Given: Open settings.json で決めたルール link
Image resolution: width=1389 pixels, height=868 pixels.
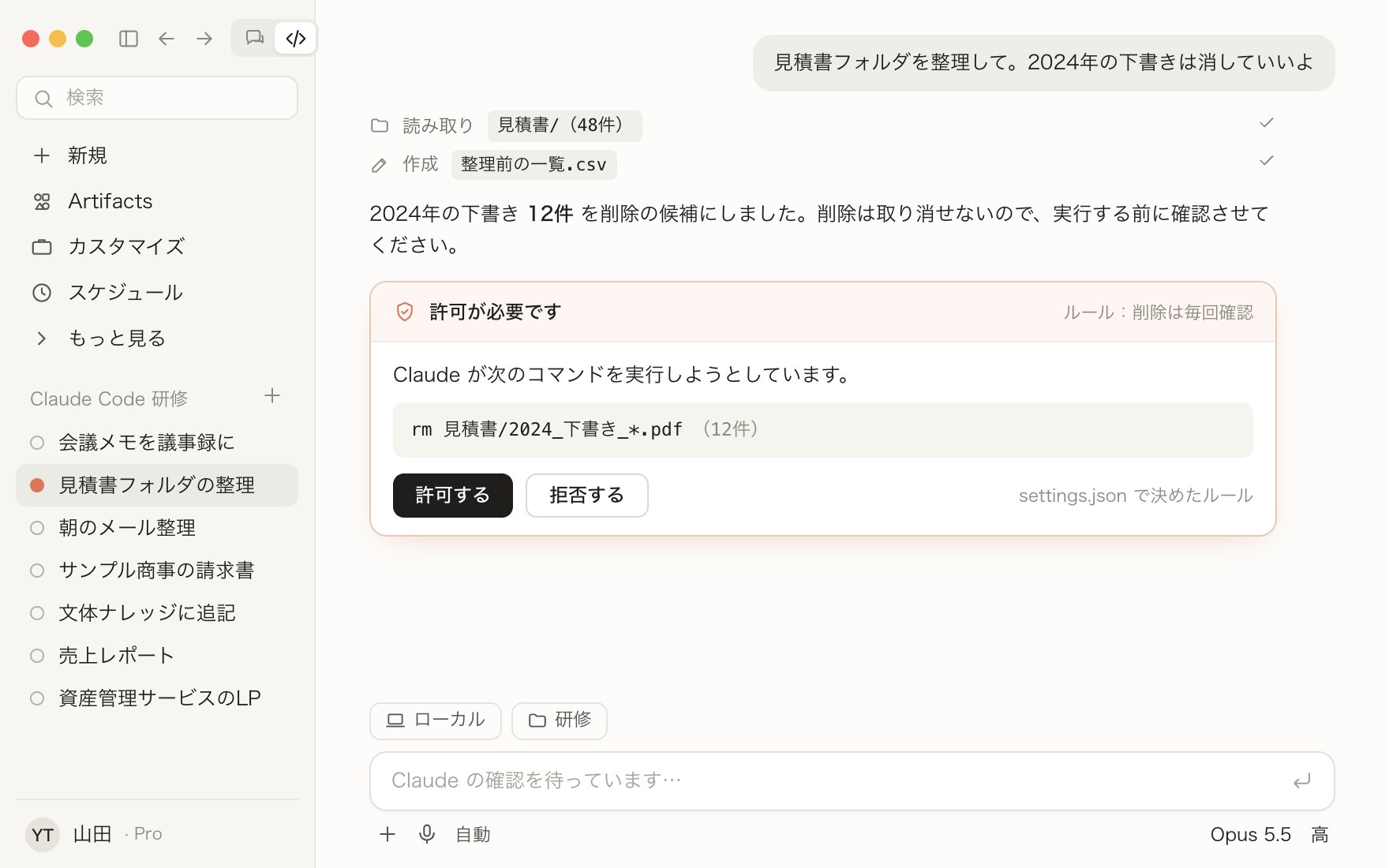Looking at the screenshot, I should click(1136, 496).
